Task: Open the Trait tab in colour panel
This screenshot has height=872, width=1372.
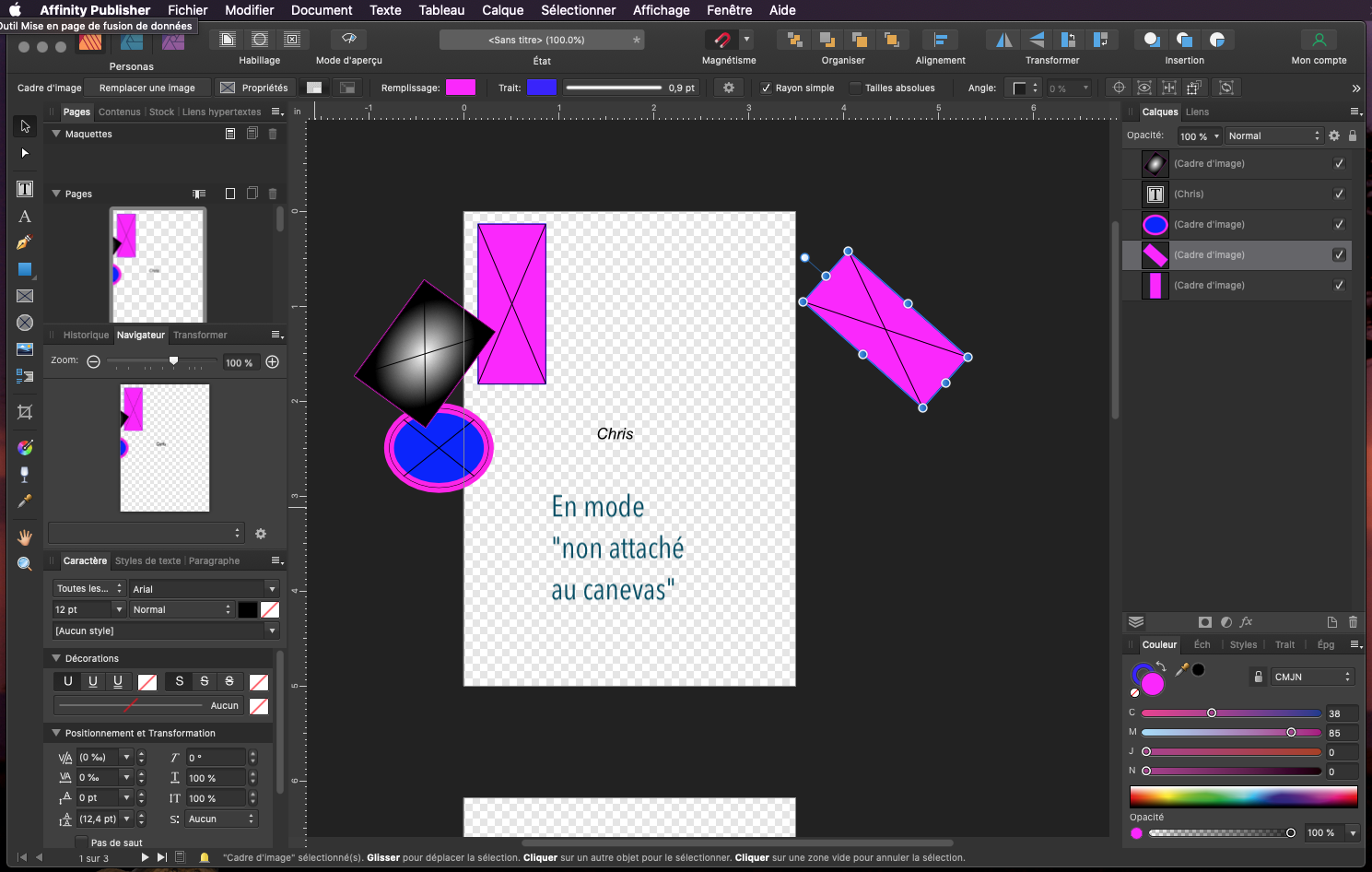Action: pos(1284,644)
